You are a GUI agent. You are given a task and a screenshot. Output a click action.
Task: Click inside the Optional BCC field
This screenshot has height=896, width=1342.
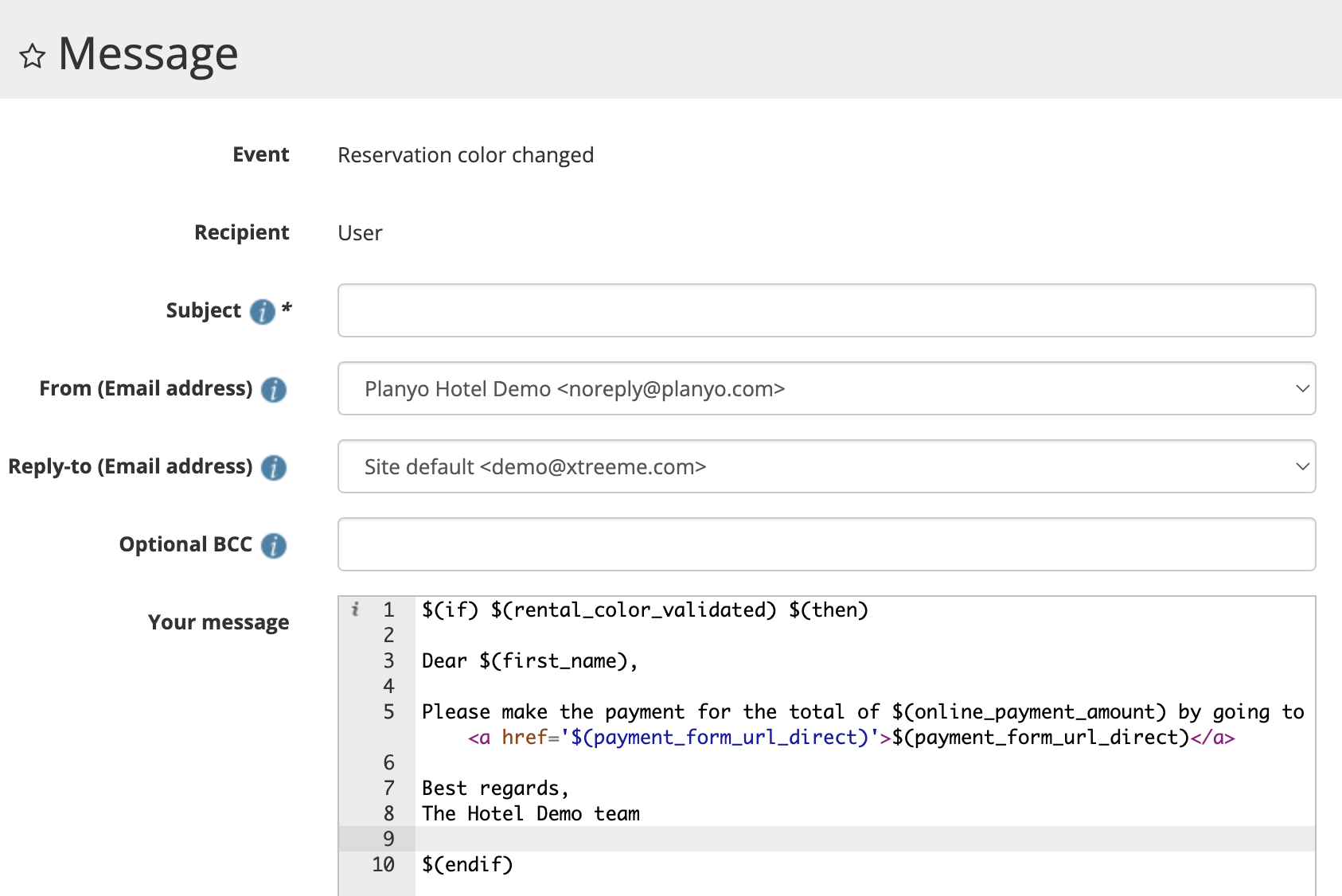[x=825, y=544]
